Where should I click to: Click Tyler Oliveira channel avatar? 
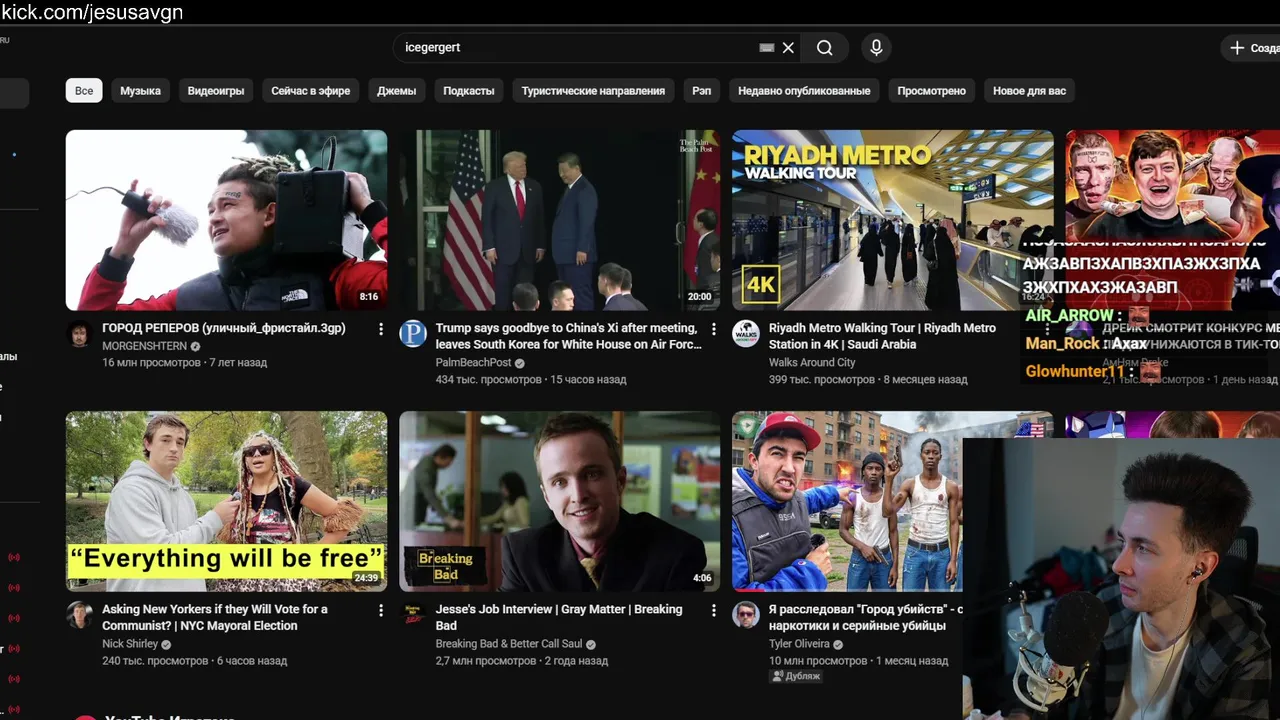coord(746,615)
